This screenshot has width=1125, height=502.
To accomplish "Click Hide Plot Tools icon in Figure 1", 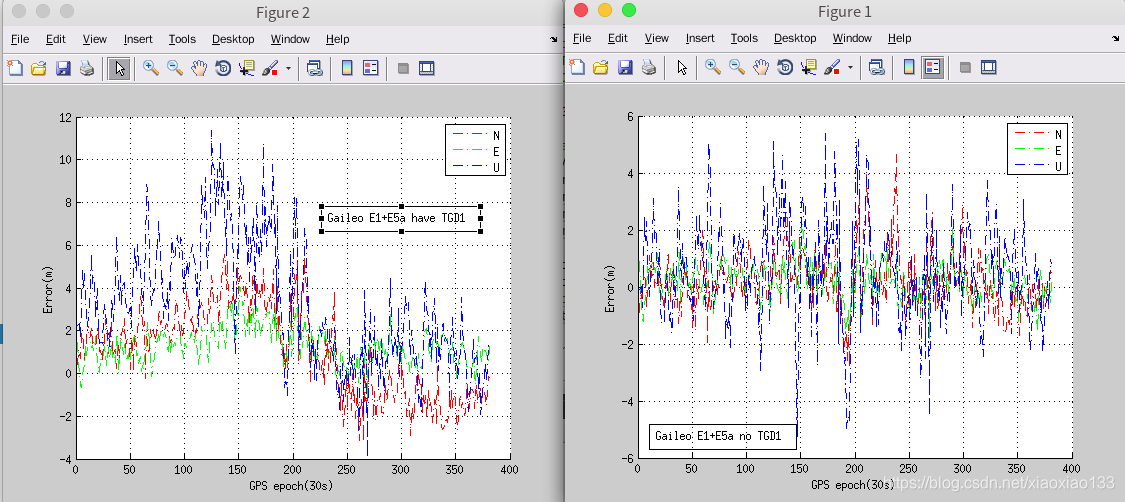I will click(965, 67).
